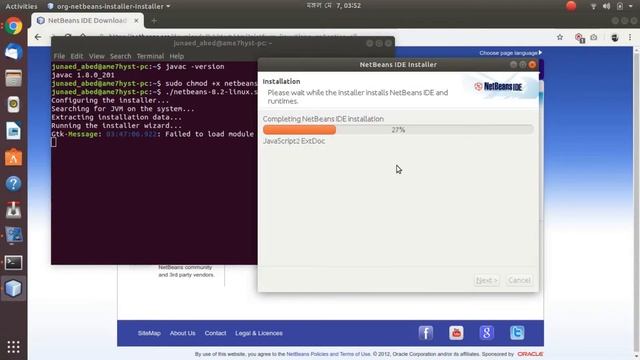
Task: Click the clock in the top bar
Action: [x=333, y=6]
